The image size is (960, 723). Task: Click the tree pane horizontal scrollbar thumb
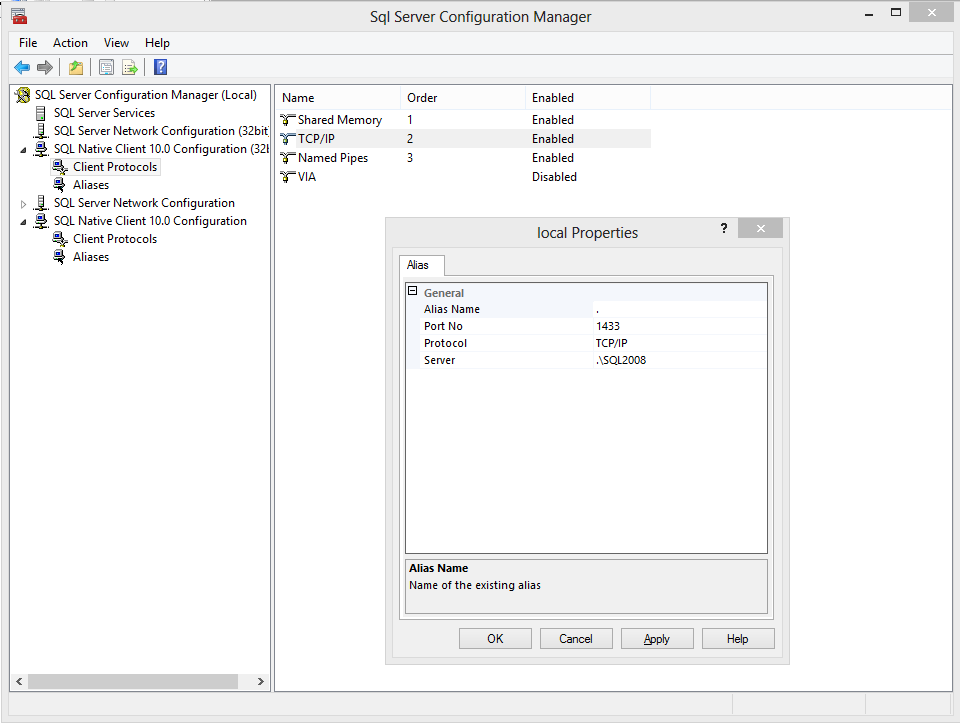[133, 681]
